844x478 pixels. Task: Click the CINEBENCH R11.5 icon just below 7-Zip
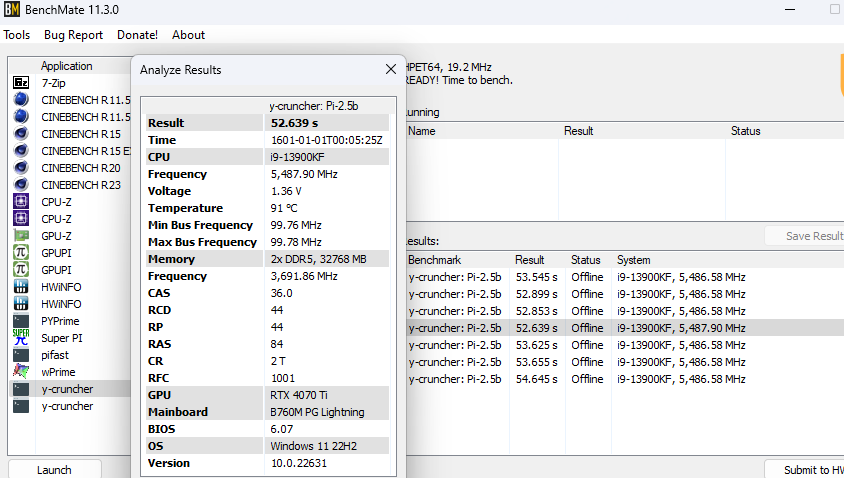point(21,100)
